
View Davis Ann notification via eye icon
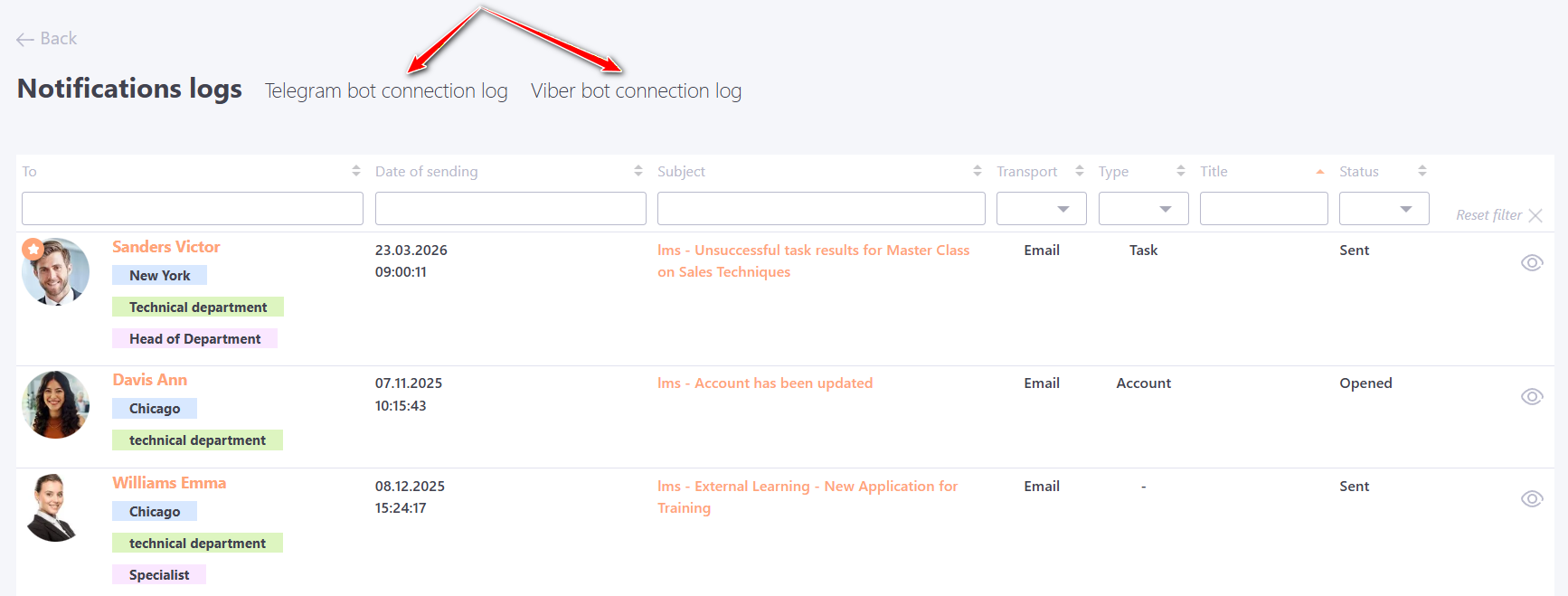click(1531, 397)
